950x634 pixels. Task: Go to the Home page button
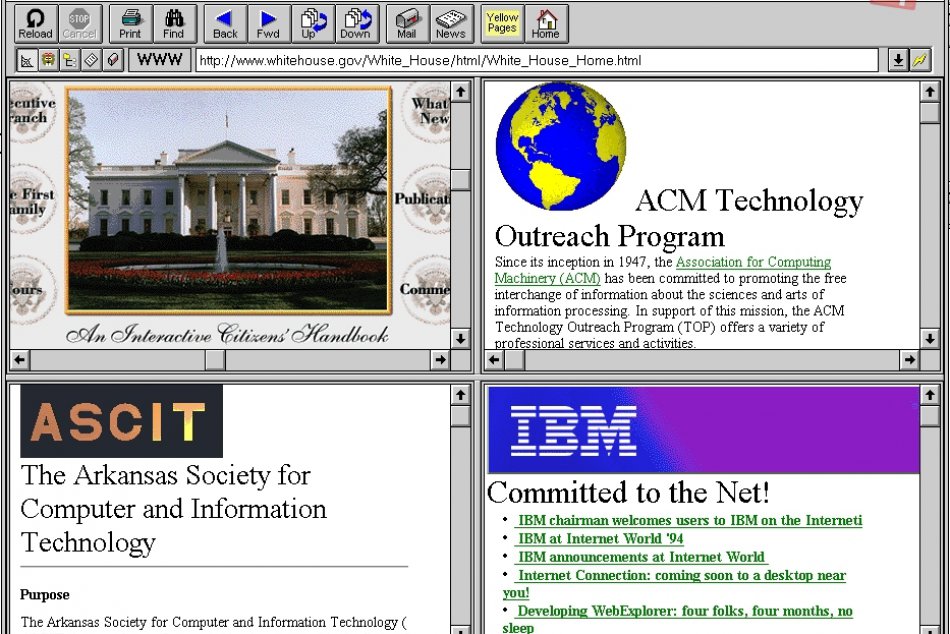coord(546,24)
